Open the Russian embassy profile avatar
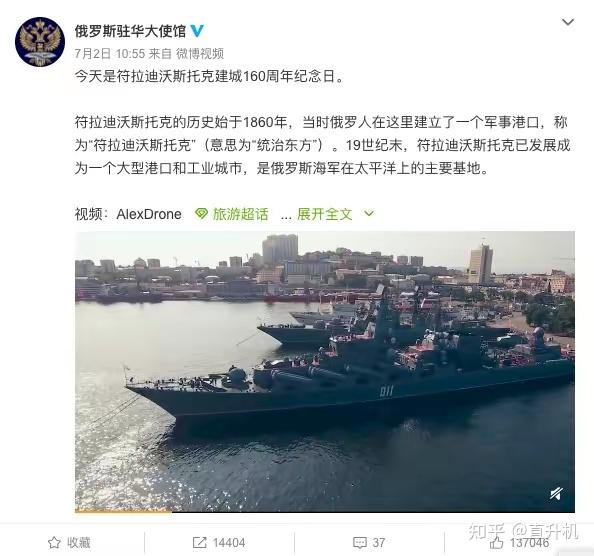Viewport: 594px width, 556px height. coord(40,42)
